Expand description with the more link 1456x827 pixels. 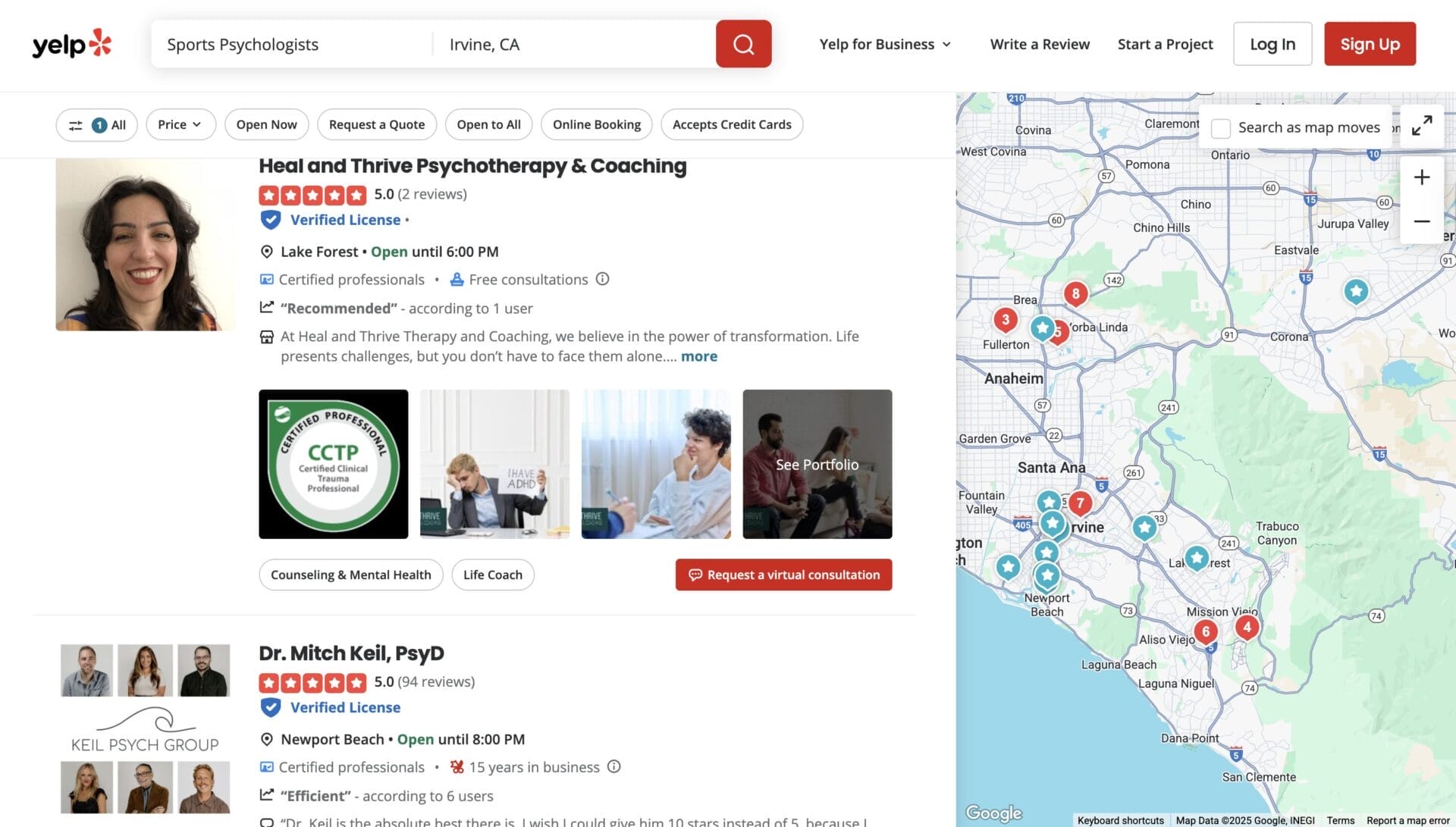[x=698, y=356]
